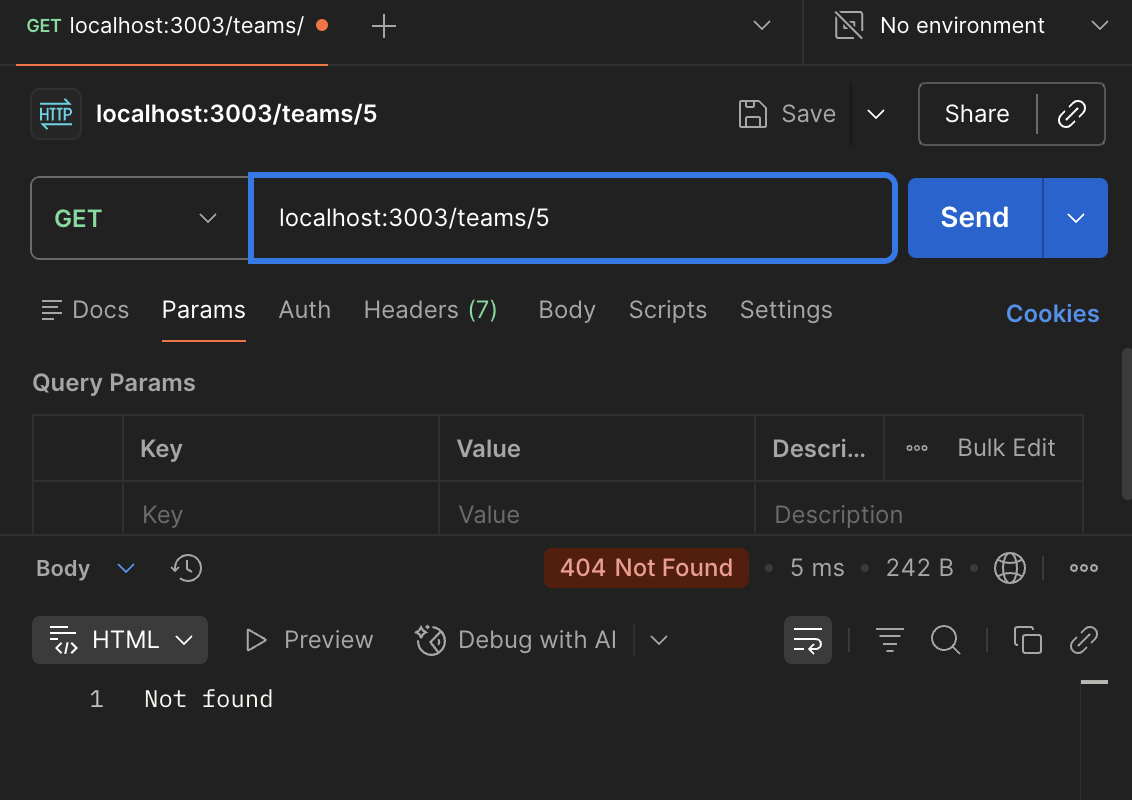Open the response more options ellipsis
The height and width of the screenshot is (800, 1132).
[1084, 568]
